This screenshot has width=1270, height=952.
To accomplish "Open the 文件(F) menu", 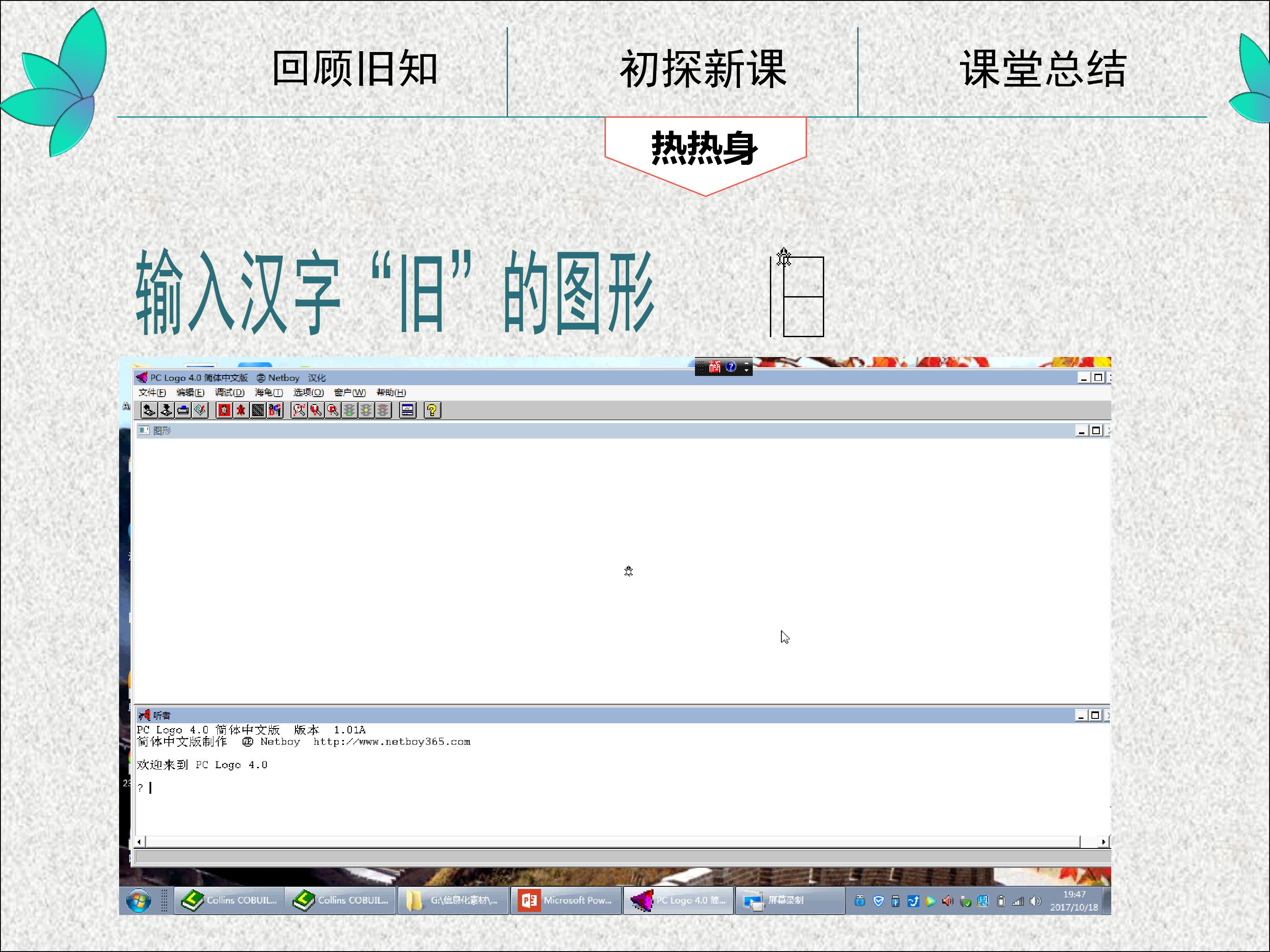I will 152,393.
